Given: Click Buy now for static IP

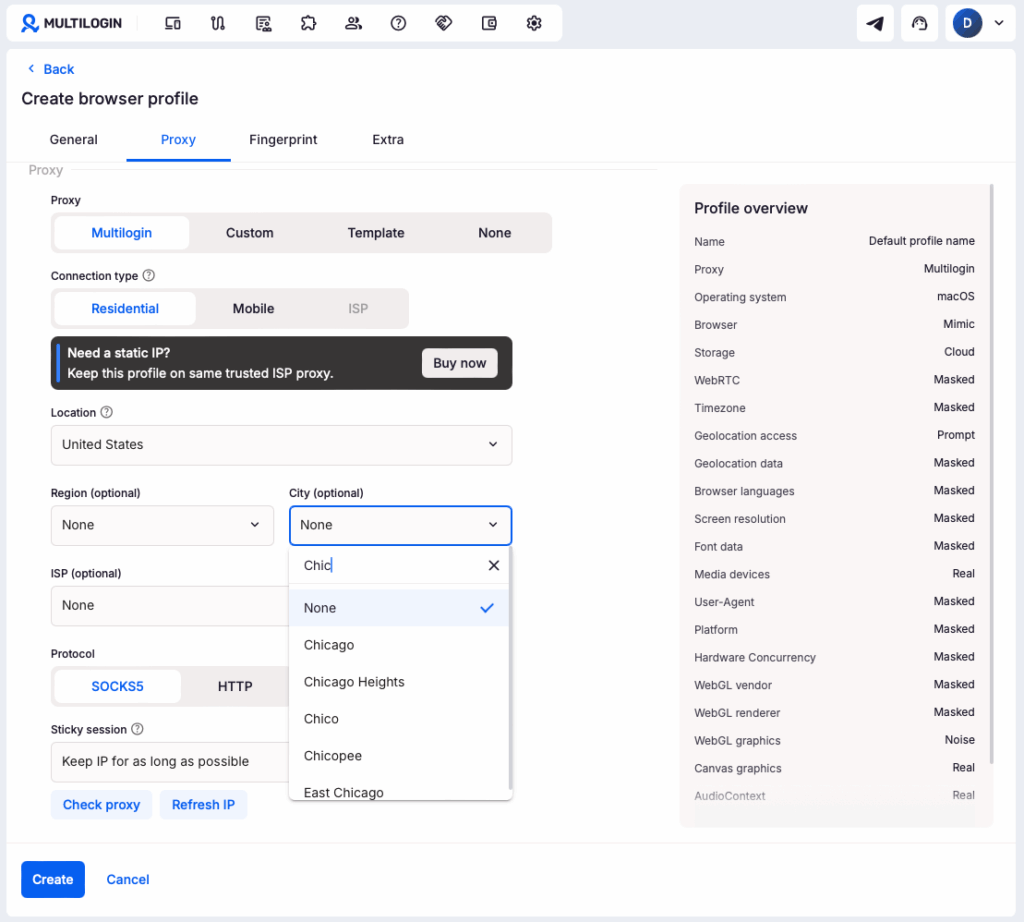Looking at the screenshot, I should 460,363.
